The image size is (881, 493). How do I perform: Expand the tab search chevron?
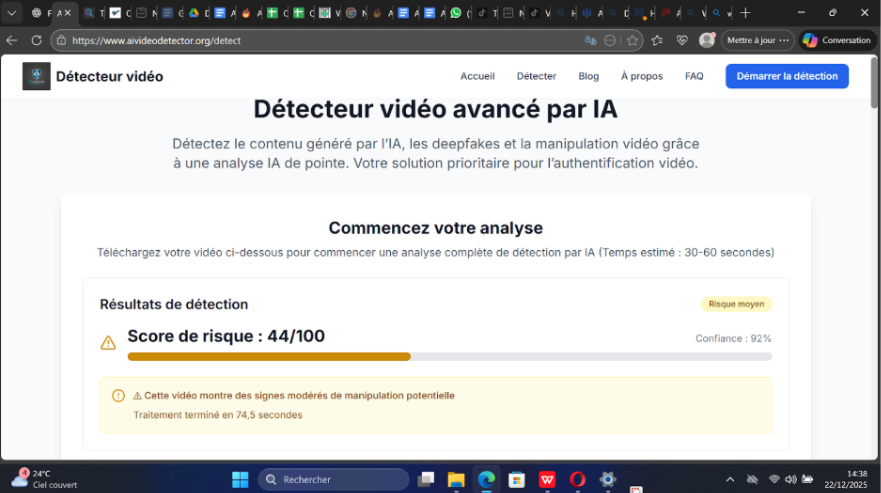click(13, 13)
